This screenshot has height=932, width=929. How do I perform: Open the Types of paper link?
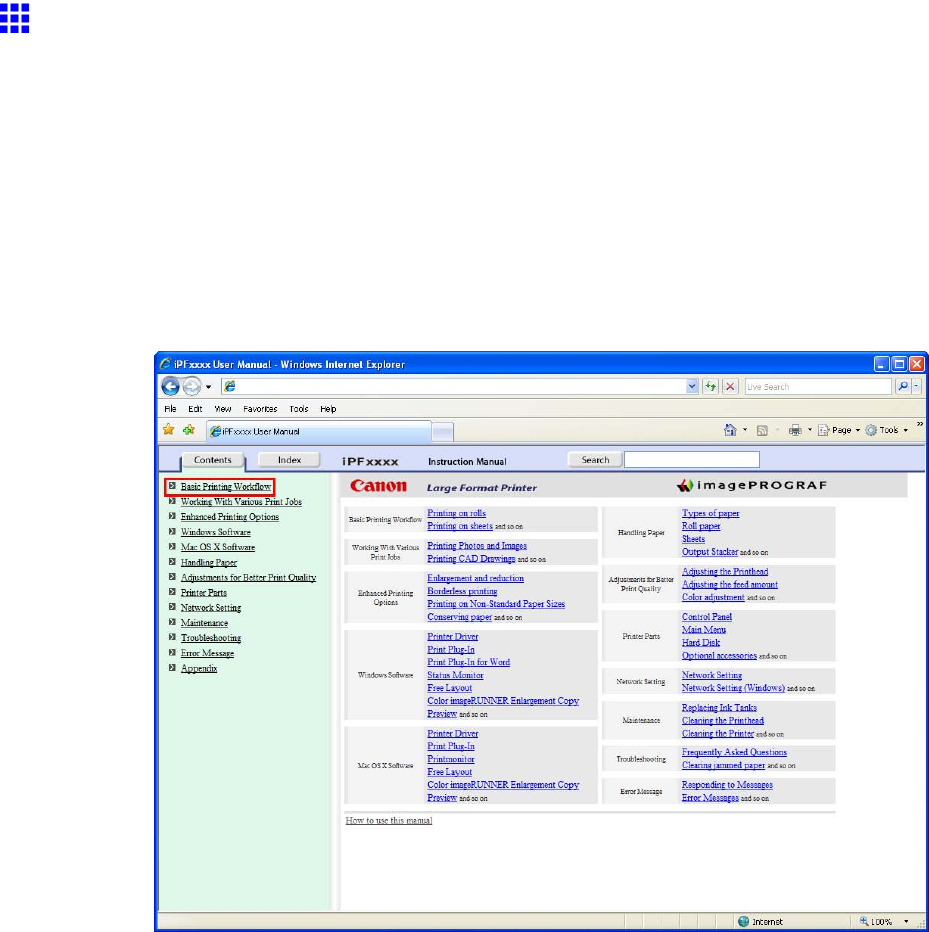(x=711, y=513)
